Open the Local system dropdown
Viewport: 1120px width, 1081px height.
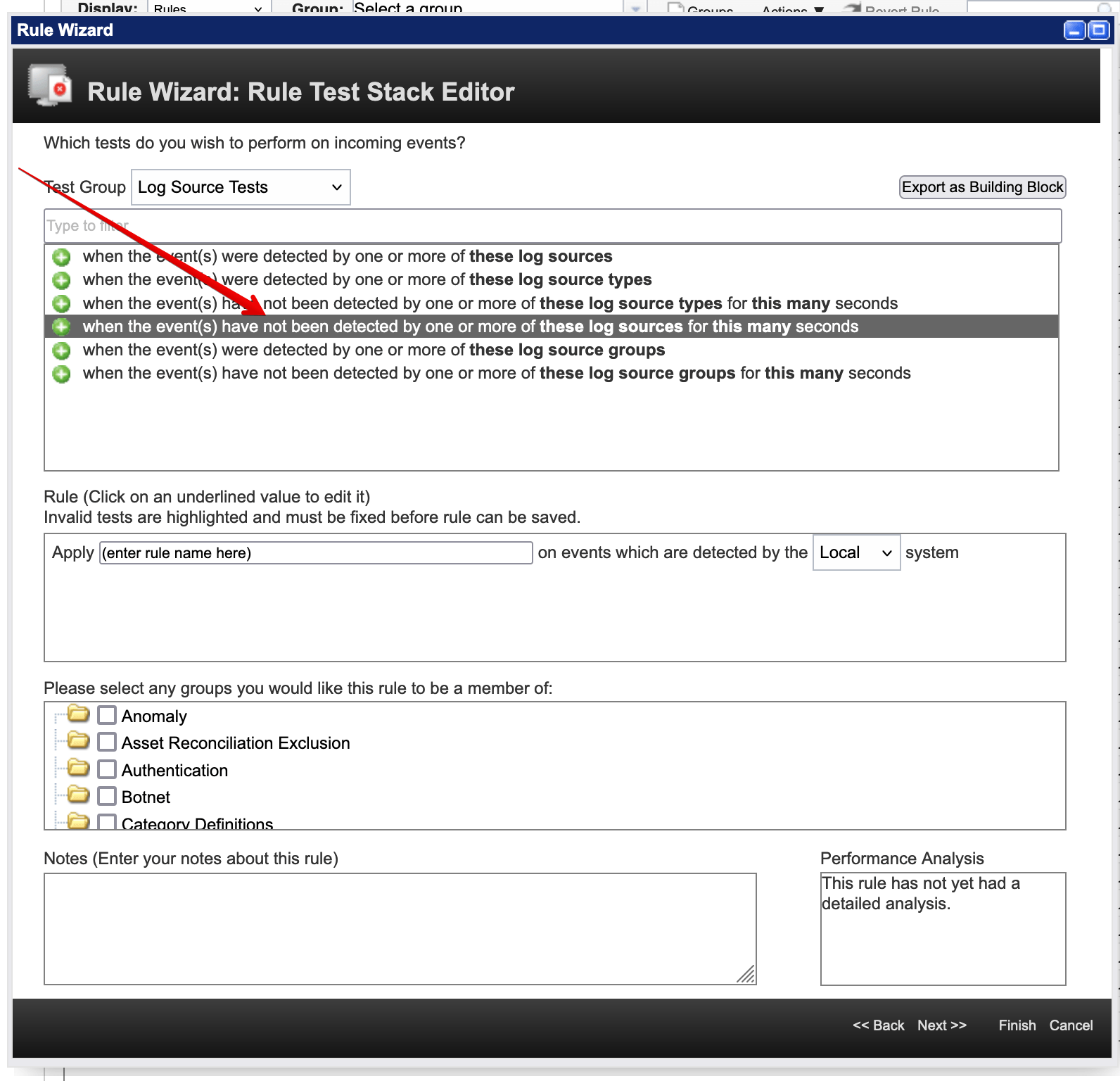(856, 552)
